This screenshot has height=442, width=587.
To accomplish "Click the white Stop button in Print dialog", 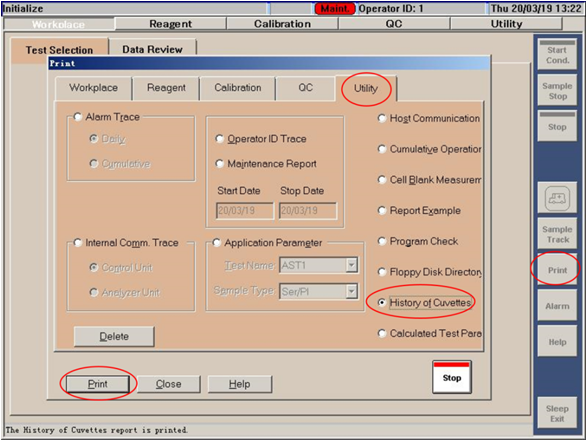I will point(451,377).
